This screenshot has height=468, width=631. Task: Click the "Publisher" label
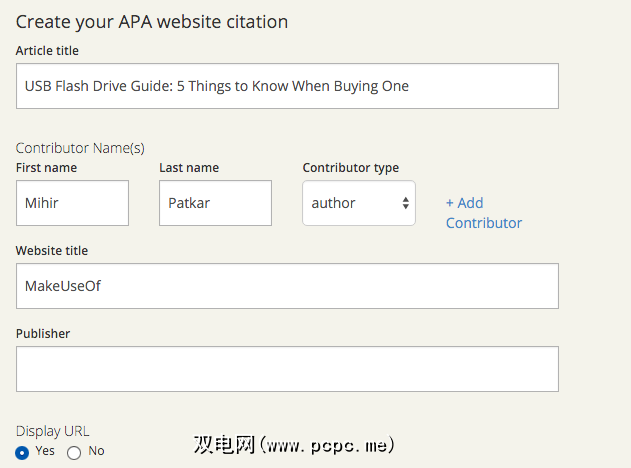point(43,333)
